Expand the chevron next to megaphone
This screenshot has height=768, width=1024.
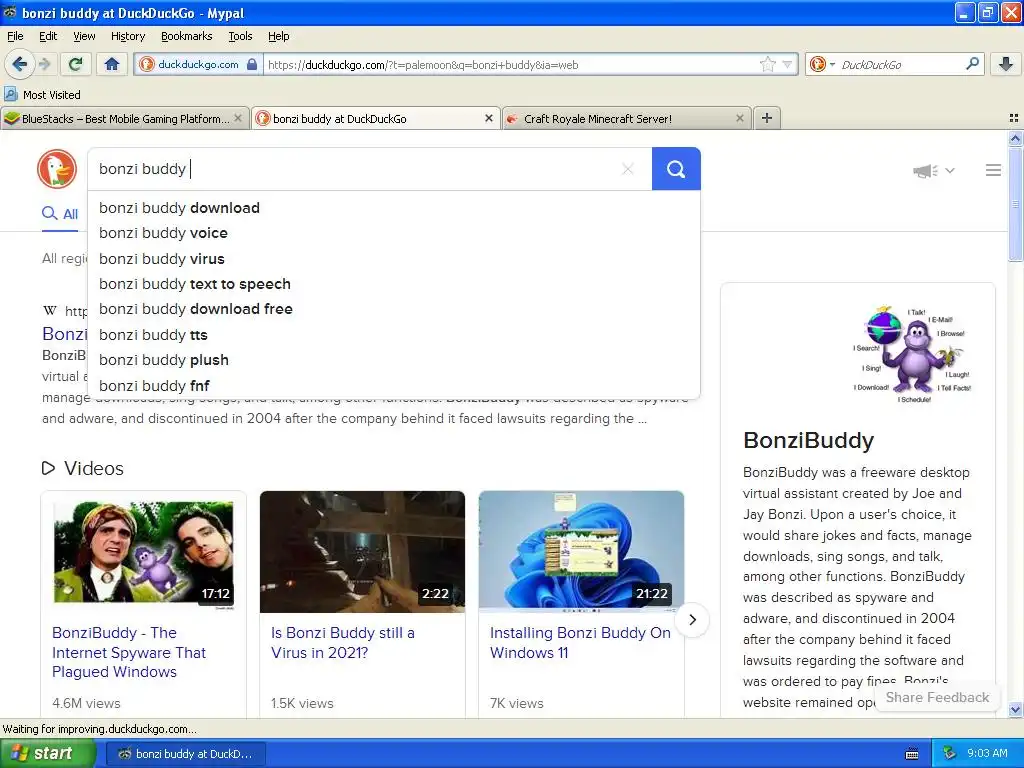tap(950, 170)
